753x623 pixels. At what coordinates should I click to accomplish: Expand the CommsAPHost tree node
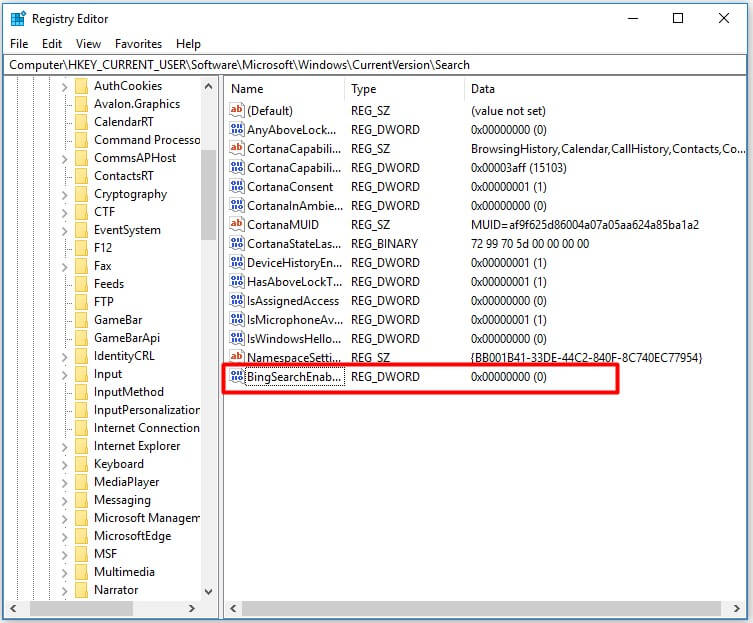64,159
